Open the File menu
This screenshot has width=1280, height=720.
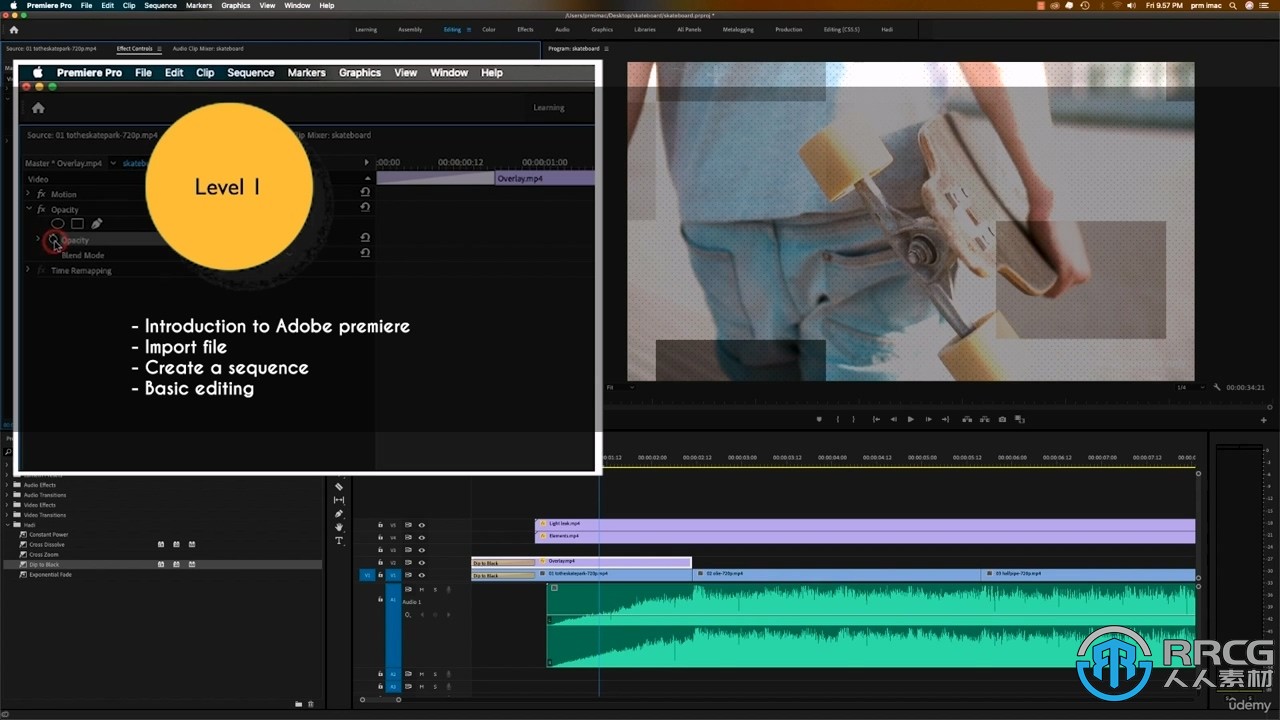[87, 5]
